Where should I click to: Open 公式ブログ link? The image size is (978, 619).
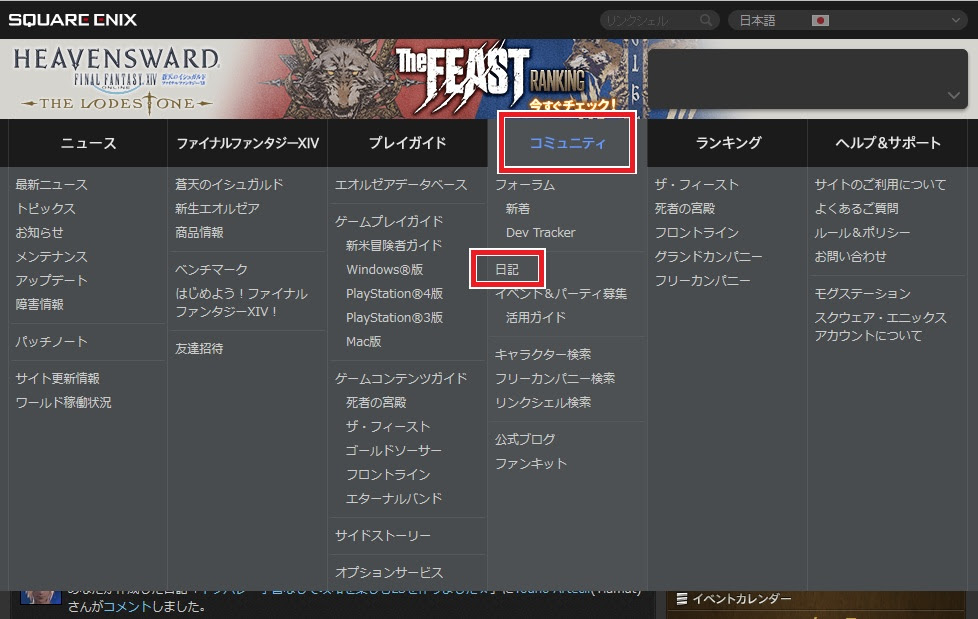point(525,439)
